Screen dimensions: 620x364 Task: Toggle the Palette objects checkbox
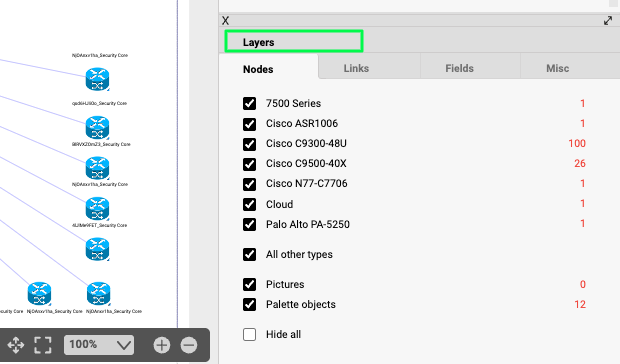[250, 305]
